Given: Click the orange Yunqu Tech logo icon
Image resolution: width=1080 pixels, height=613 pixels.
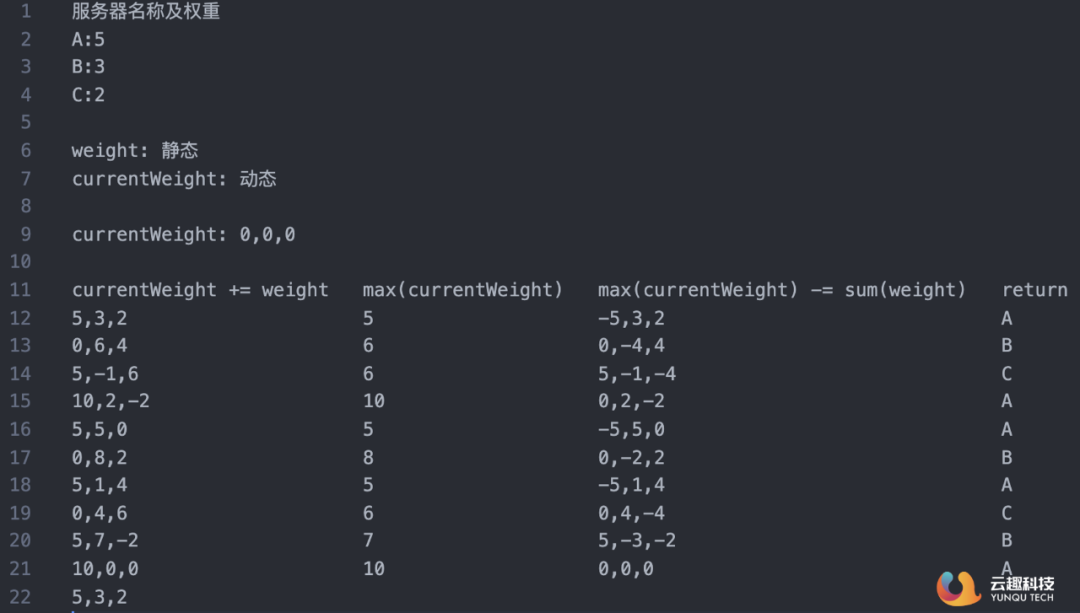Looking at the screenshot, I should pyautogui.click(x=958, y=587).
